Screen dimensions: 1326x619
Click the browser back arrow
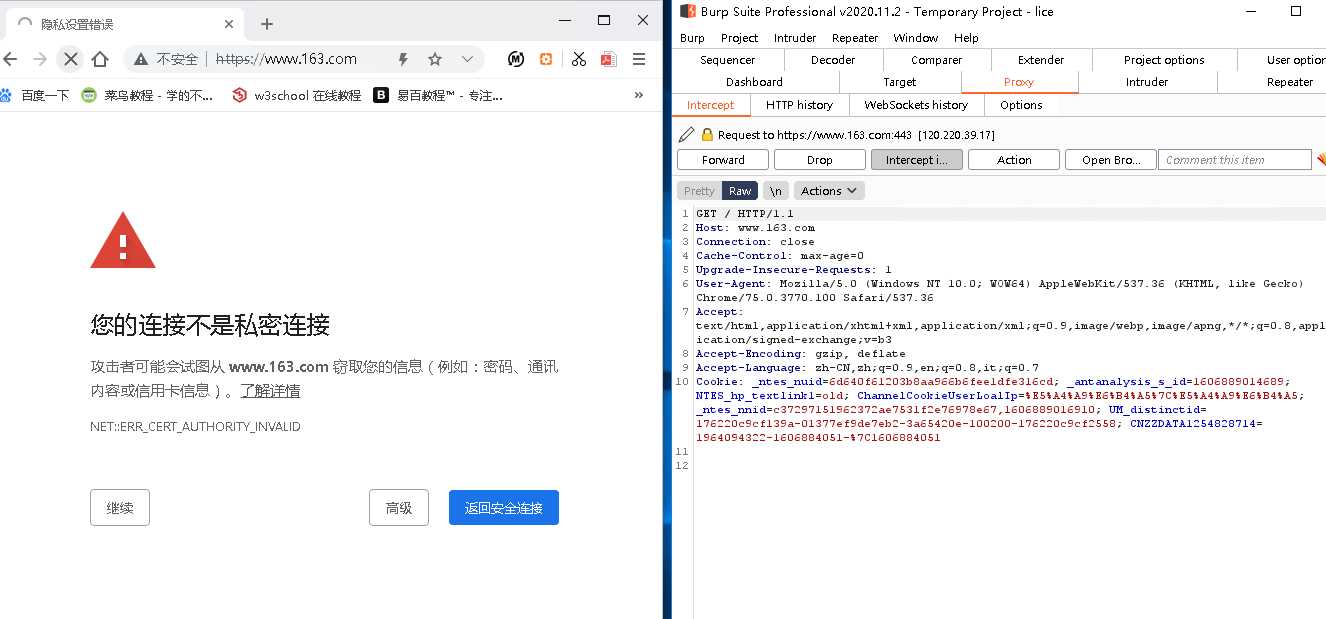[x=11, y=59]
